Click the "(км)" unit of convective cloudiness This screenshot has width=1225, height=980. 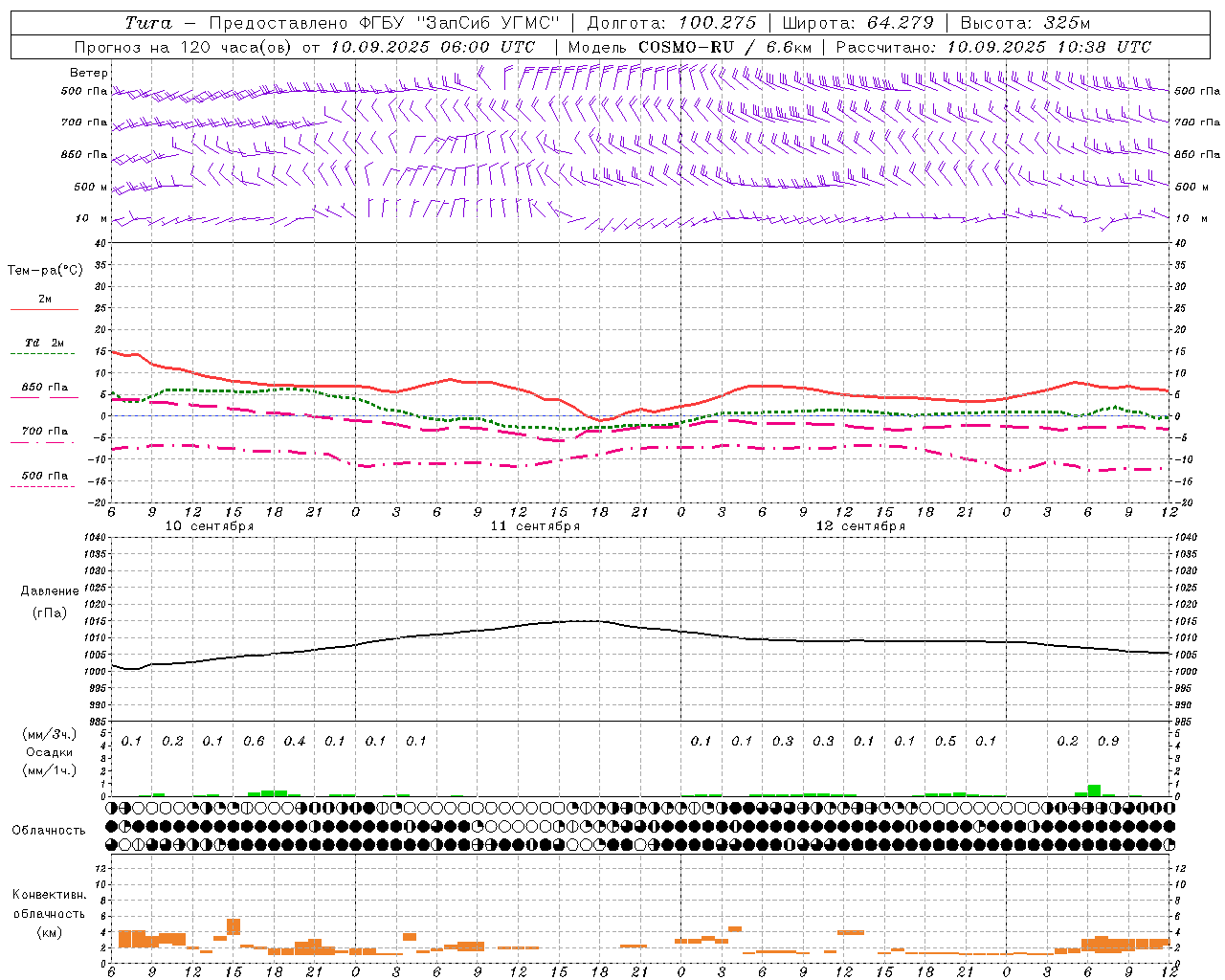click(x=49, y=933)
